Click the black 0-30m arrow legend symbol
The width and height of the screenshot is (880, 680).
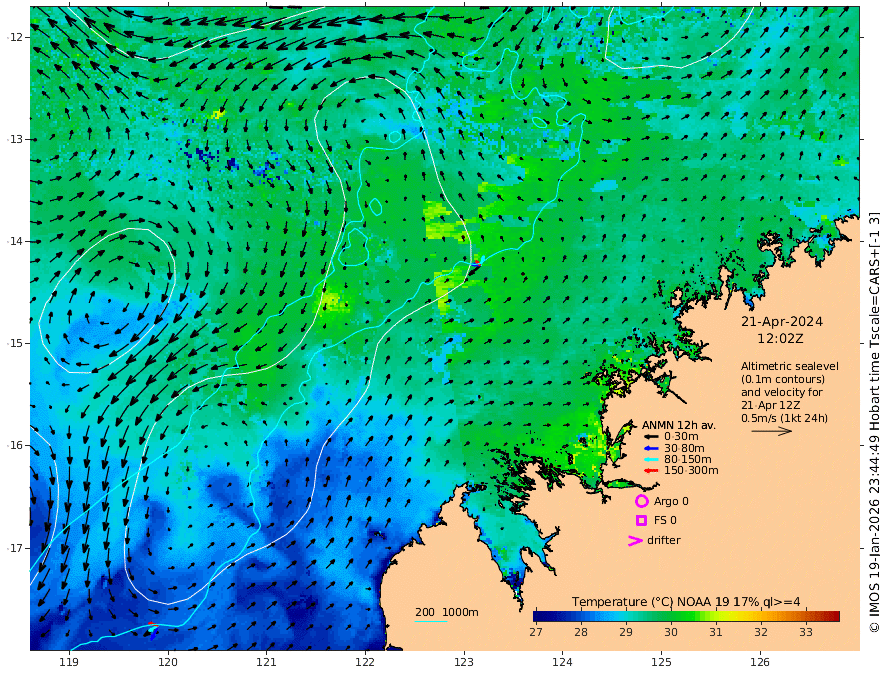pos(651,437)
